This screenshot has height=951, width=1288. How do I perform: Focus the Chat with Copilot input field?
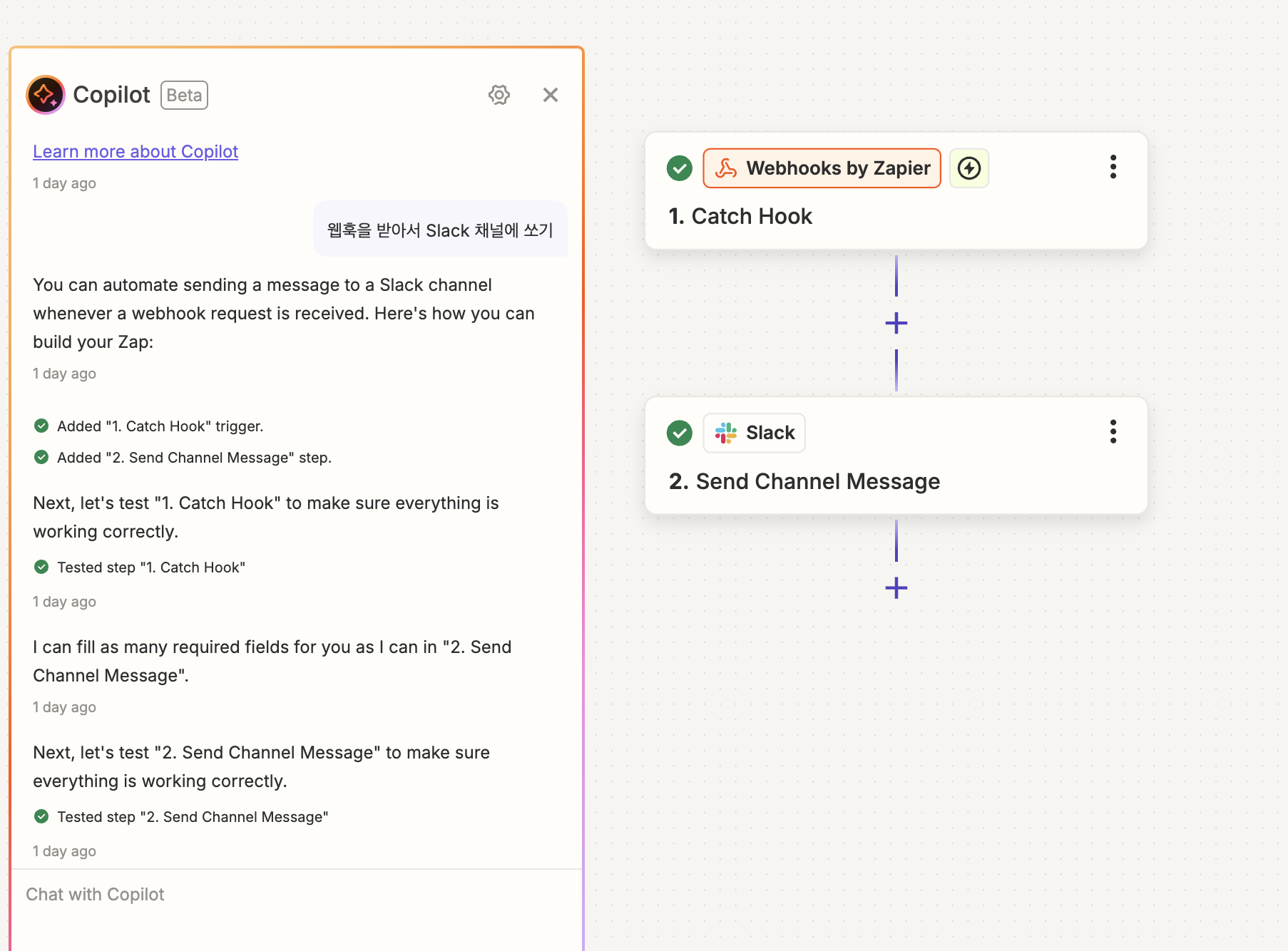tap(297, 895)
